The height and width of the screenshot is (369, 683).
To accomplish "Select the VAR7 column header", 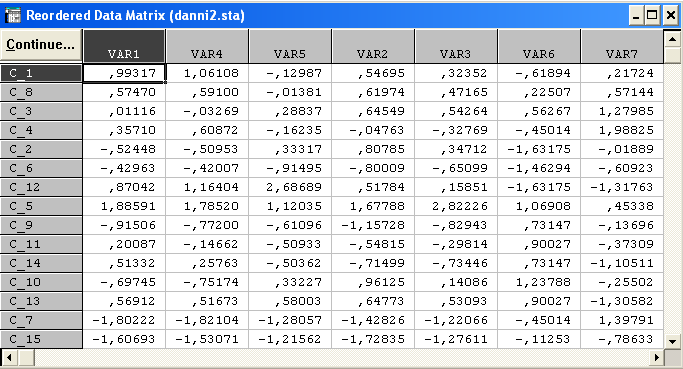I will (x=622, y=46).
